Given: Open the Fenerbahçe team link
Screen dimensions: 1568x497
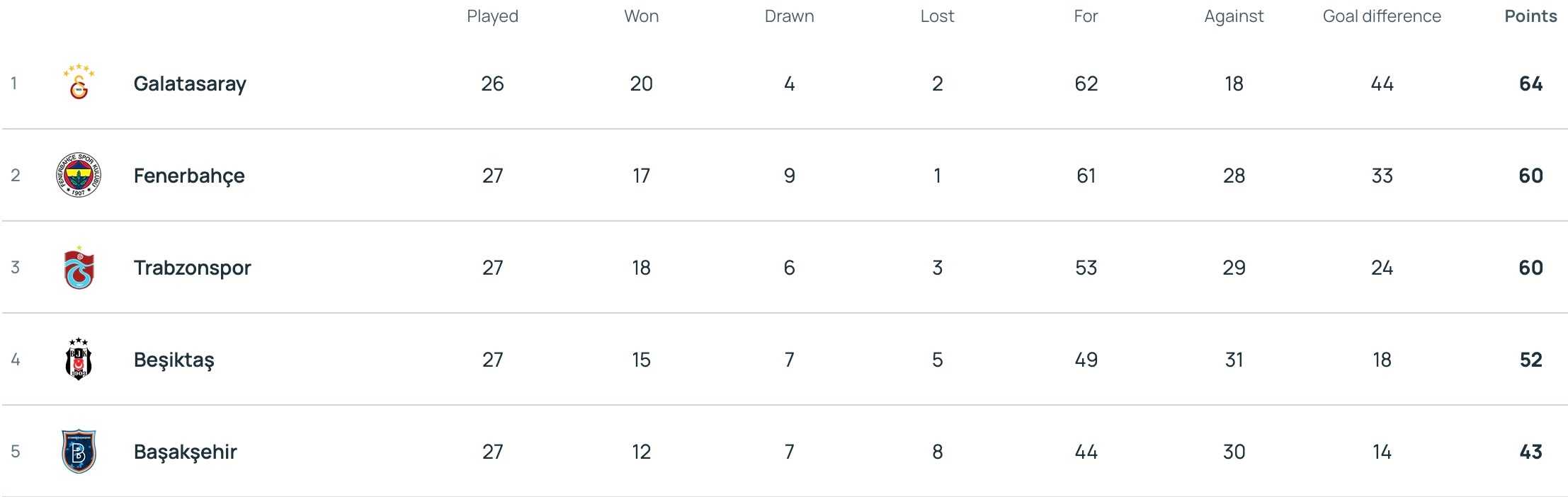Looking at the screenshot, I should click(x=189, y=176).
